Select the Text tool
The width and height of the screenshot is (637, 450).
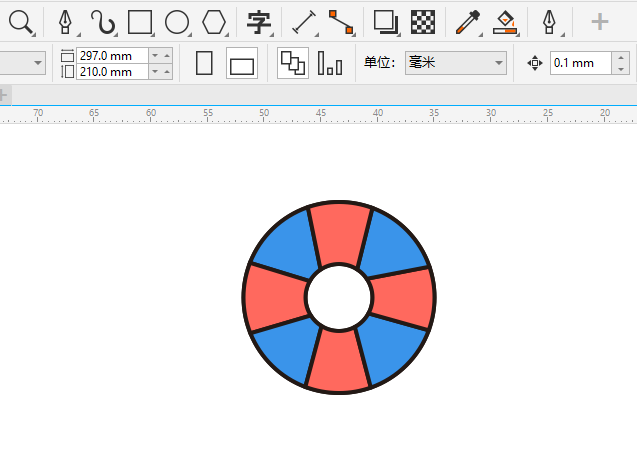tap(259, 22)
